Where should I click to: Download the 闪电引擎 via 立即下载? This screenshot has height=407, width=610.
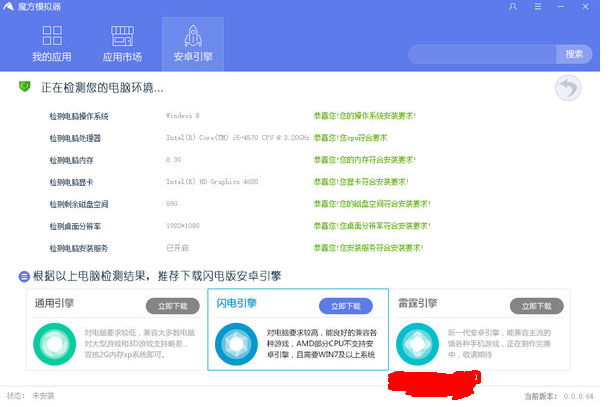(346, 306)
